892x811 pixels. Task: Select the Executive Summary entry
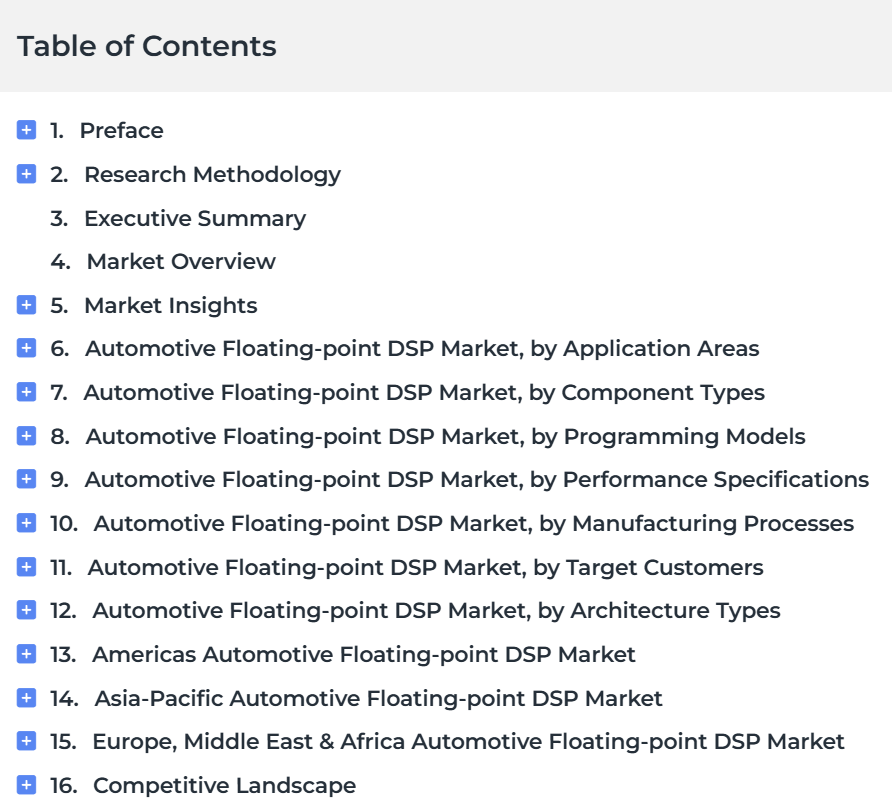click(178, 218)
